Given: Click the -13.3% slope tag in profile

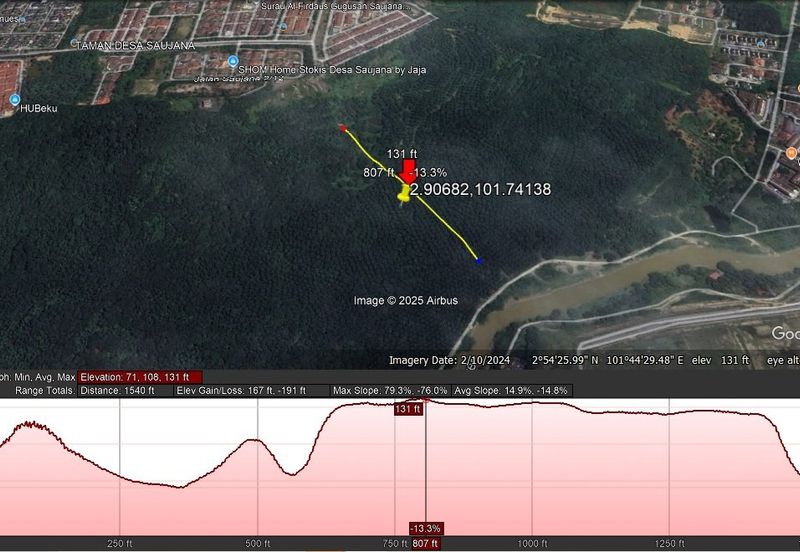Looking at the screenshot, I should click(426, 528).
